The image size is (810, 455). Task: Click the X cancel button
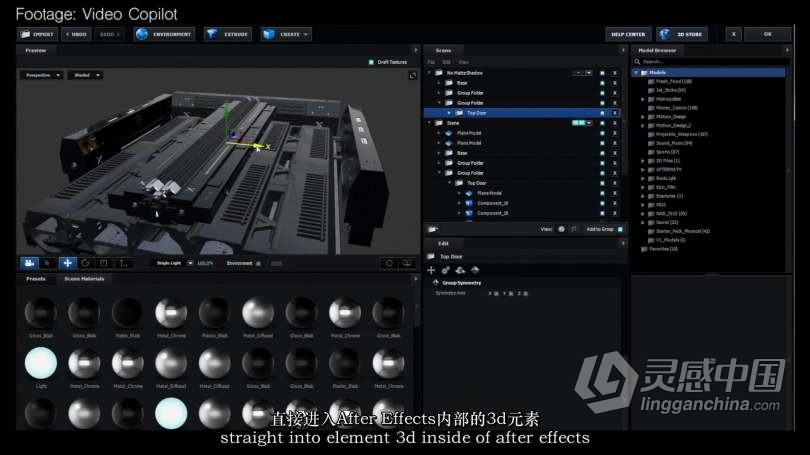(733, 34)
